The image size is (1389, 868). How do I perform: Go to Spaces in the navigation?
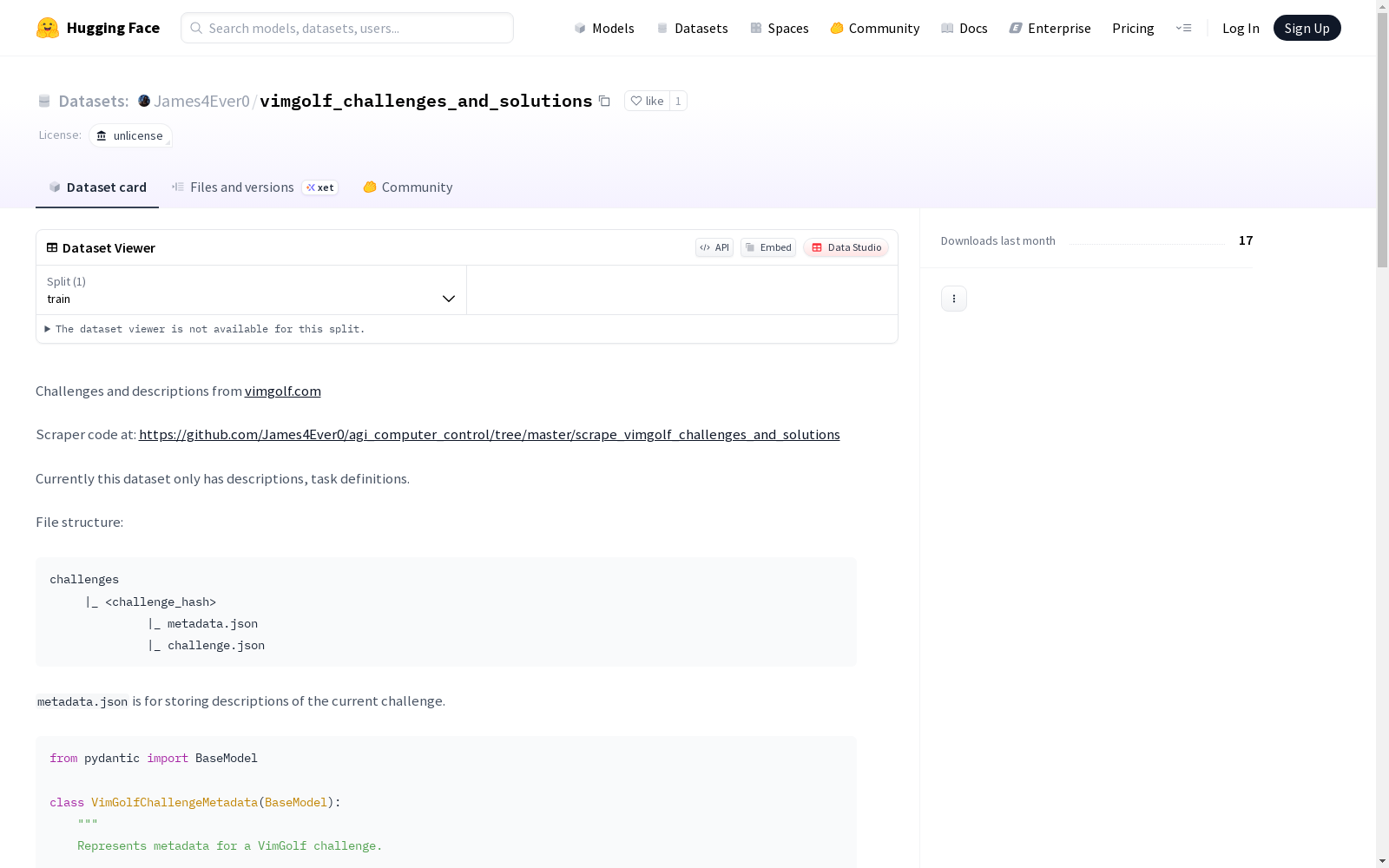click(x=779, y=28)
